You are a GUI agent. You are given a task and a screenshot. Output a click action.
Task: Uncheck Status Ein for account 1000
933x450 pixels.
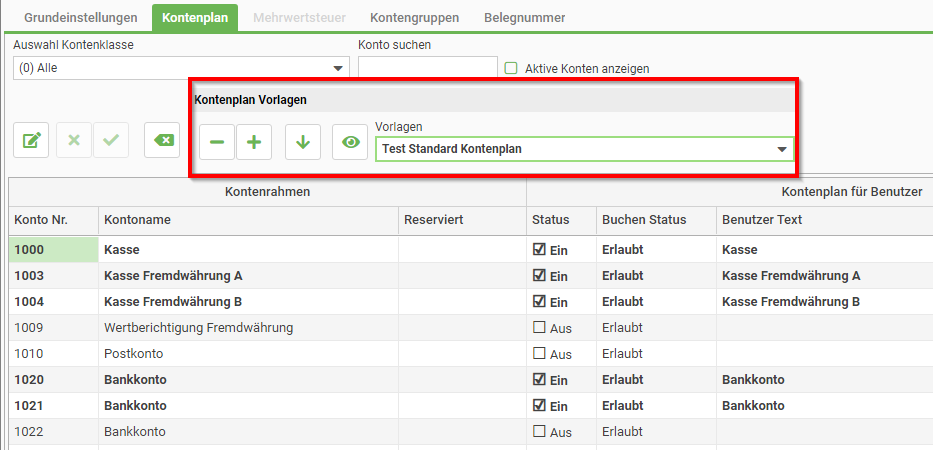pos(539,249)
